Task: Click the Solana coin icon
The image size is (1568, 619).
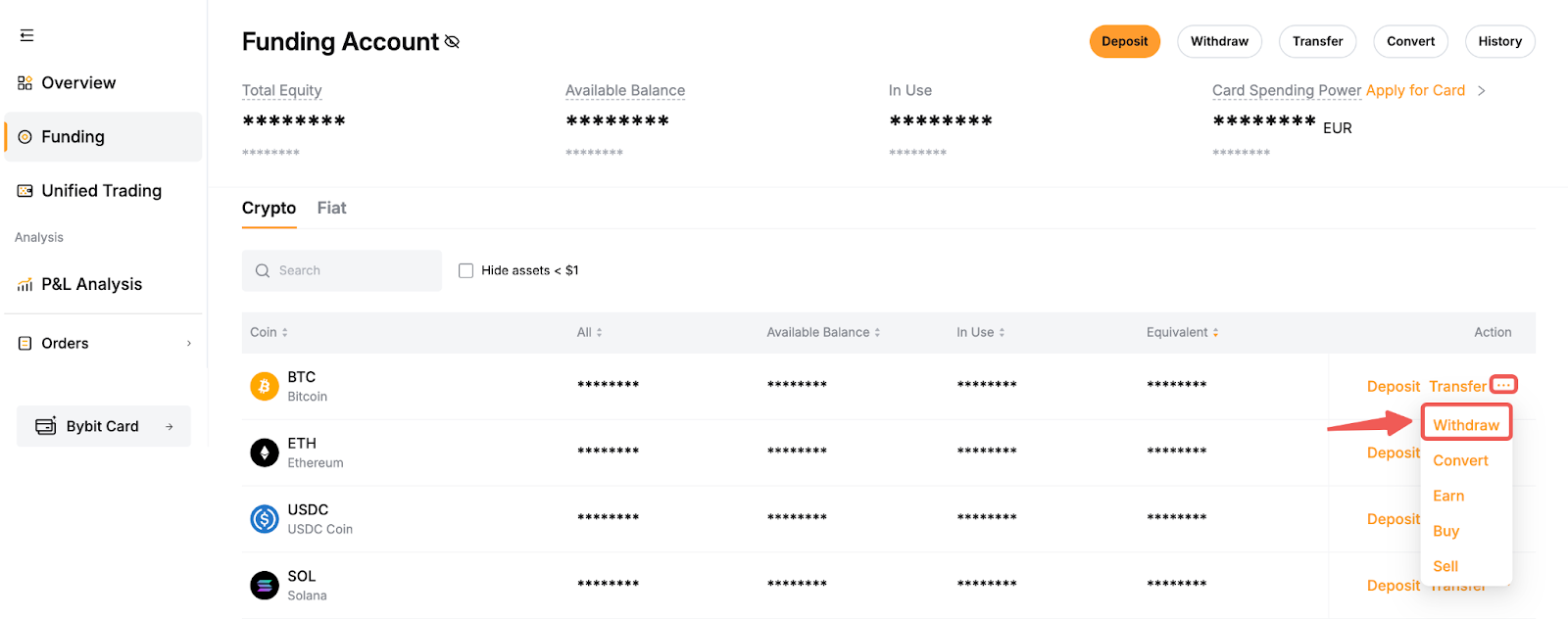Action: point(264,586)
